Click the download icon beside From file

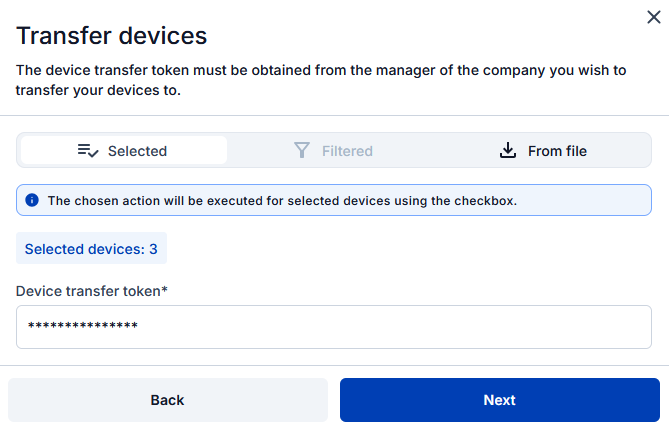click(x=508, y=151)
